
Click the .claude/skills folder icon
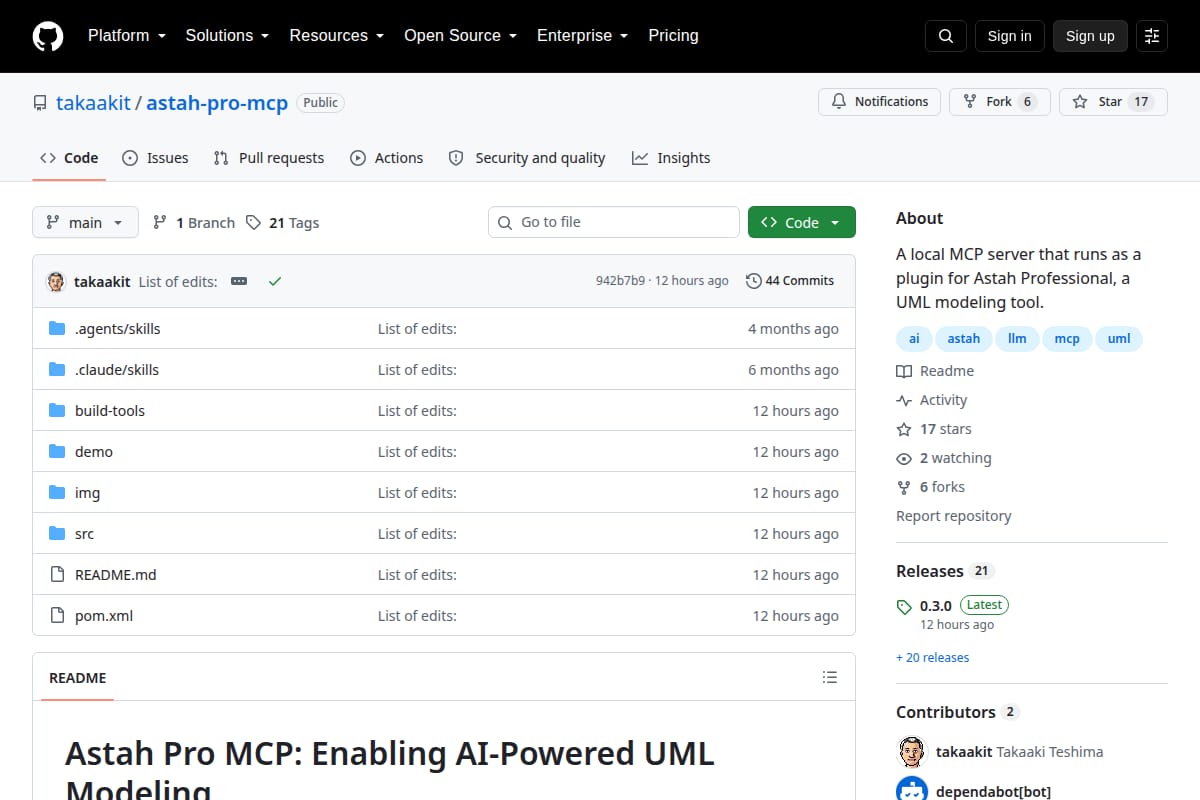click(57, 370)
